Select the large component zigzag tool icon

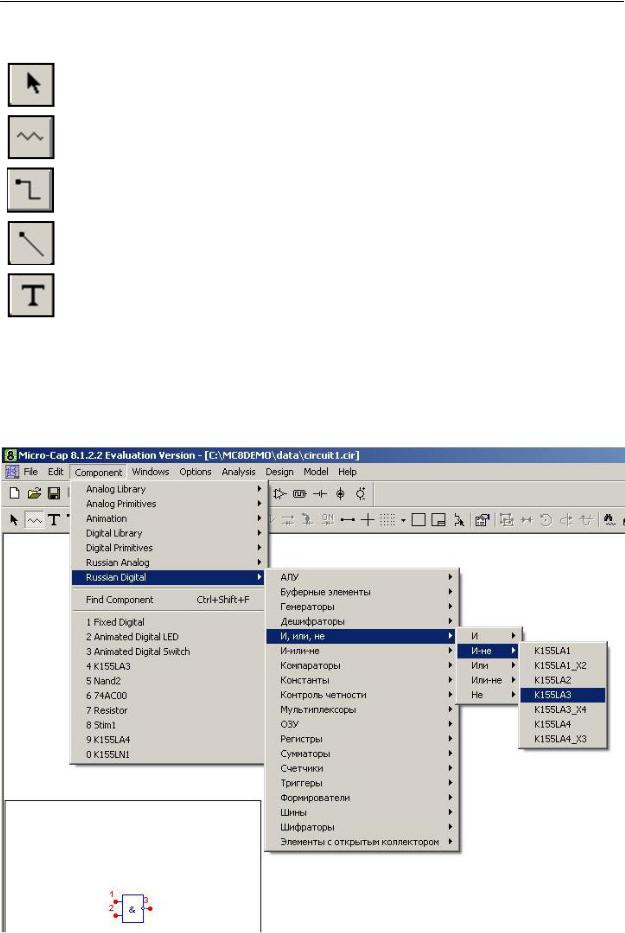(x=31, y=137)
